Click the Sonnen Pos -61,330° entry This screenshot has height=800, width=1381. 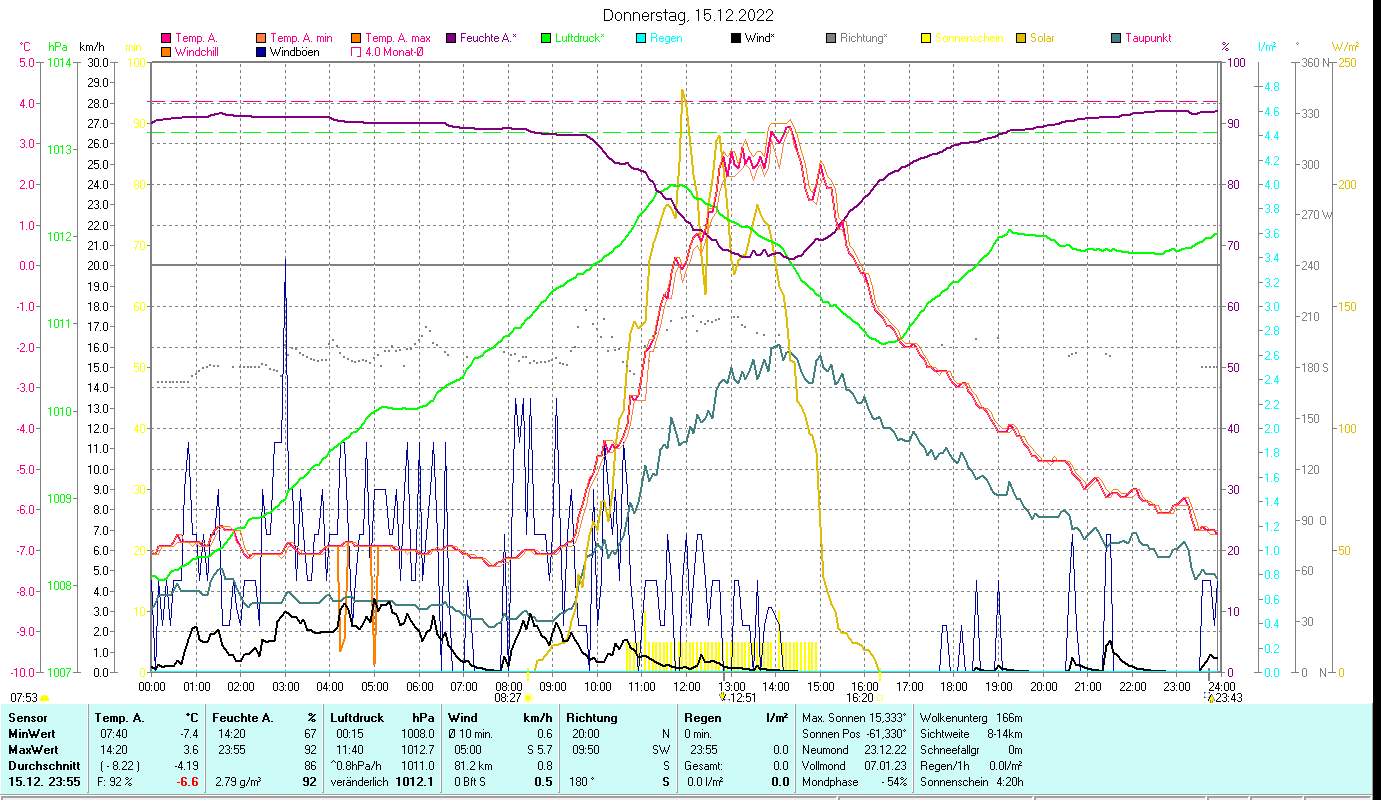tap(855, 734)
